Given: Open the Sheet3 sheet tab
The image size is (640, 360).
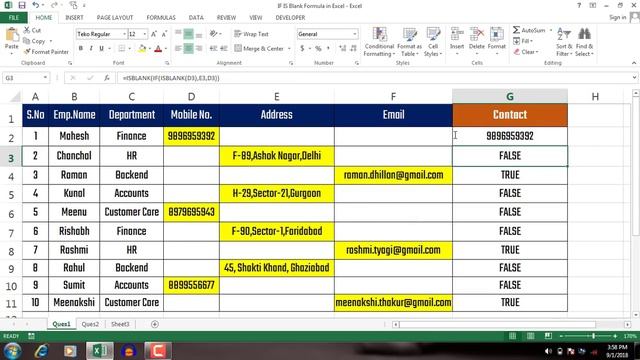Looking at the screenshot, I should [120, 324].
